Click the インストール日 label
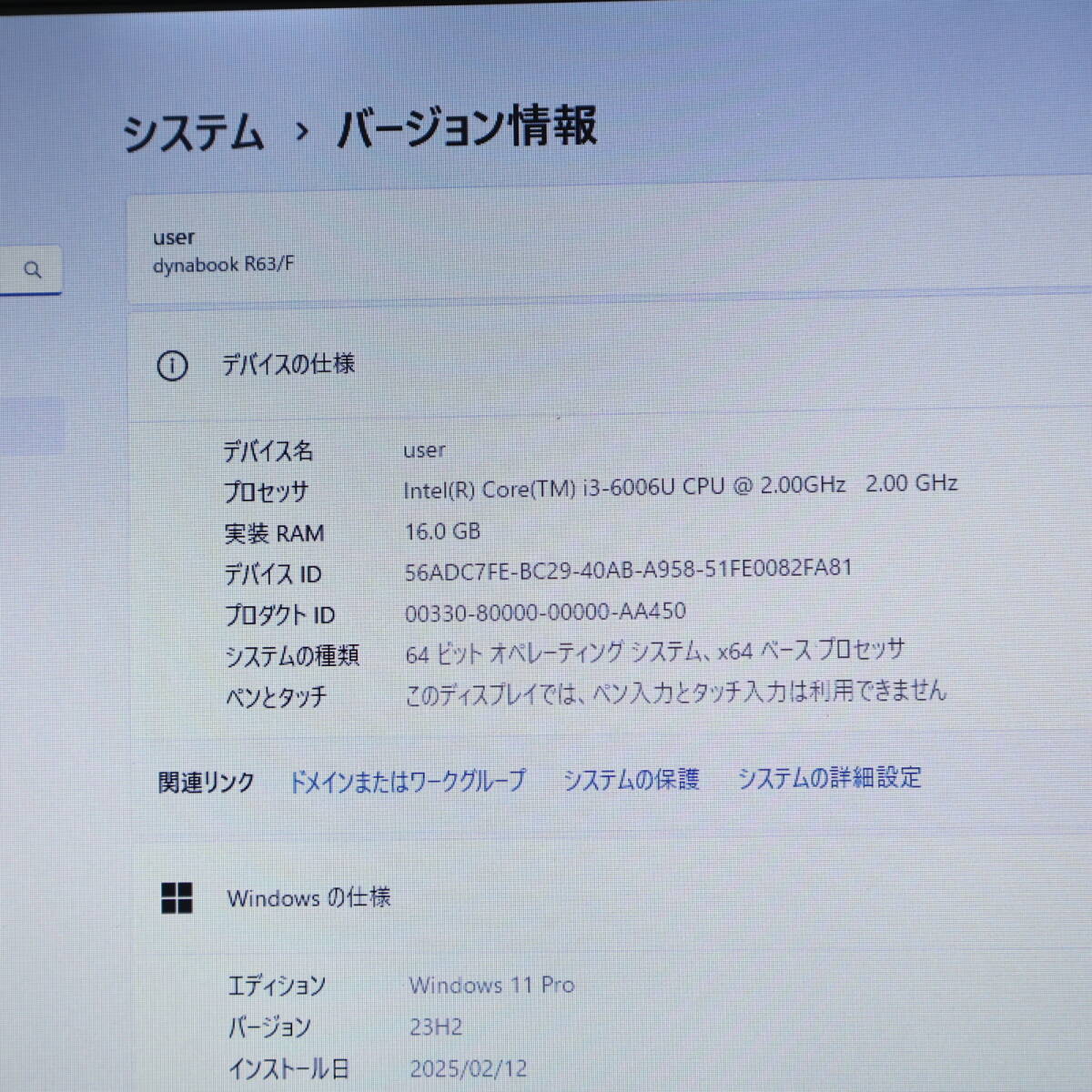This screenshot has width=1092, height=1092. 288,1068
